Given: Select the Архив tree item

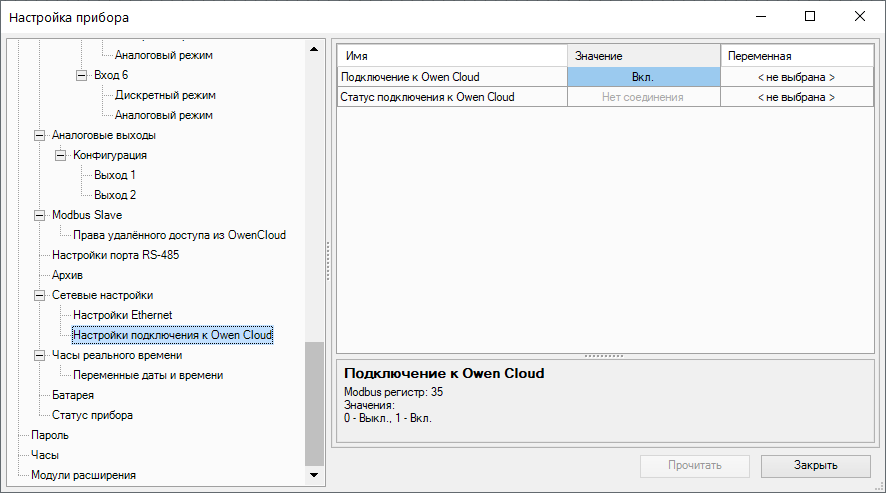Looking at the screenshot, I should click(x=67, y=275).
